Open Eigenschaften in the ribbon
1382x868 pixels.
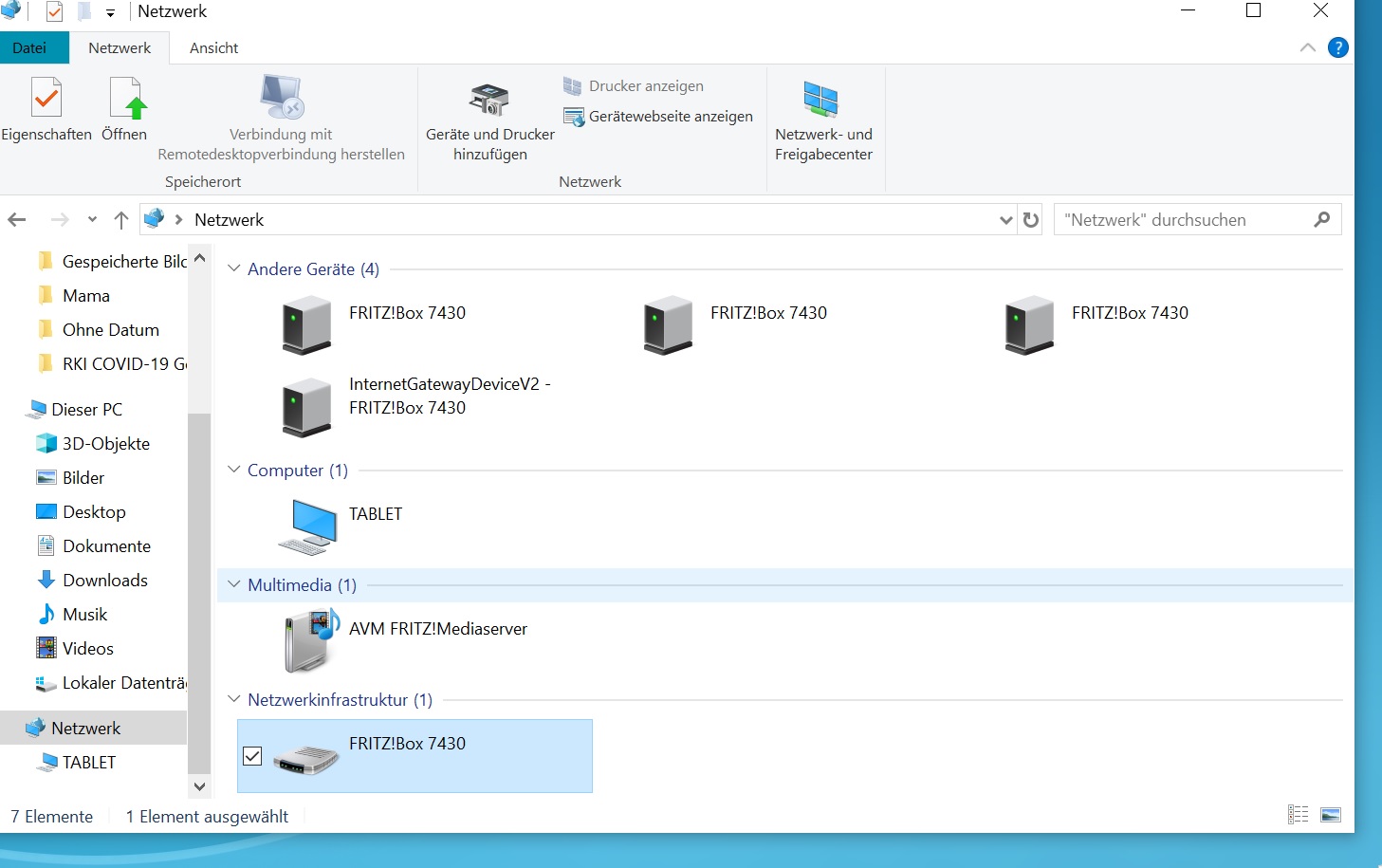coord(46,110)
